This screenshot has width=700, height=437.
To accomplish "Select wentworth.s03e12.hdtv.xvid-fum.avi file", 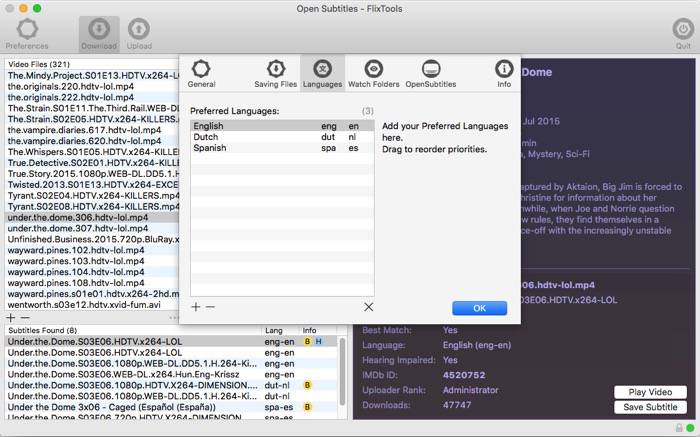I will point(92,305).
